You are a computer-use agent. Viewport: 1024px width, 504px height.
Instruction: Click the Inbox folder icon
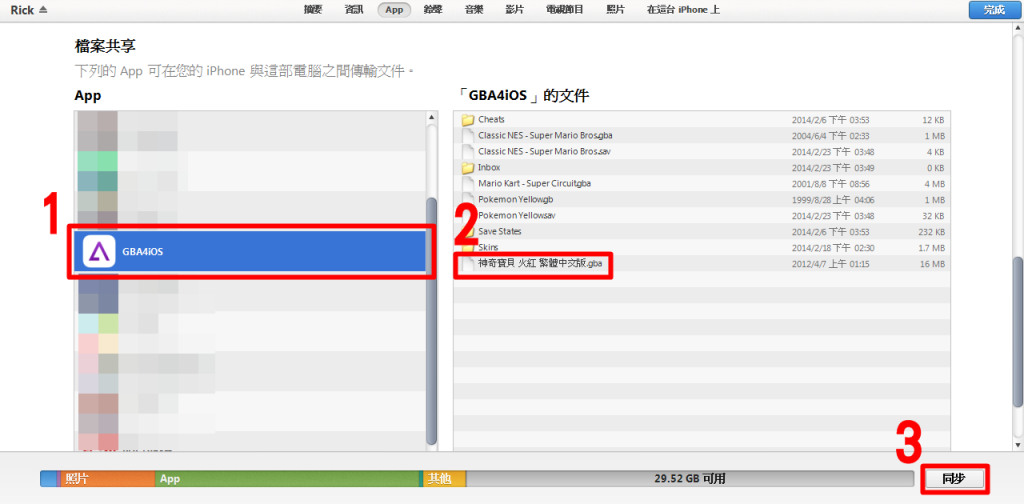click(x=467, y=168)
